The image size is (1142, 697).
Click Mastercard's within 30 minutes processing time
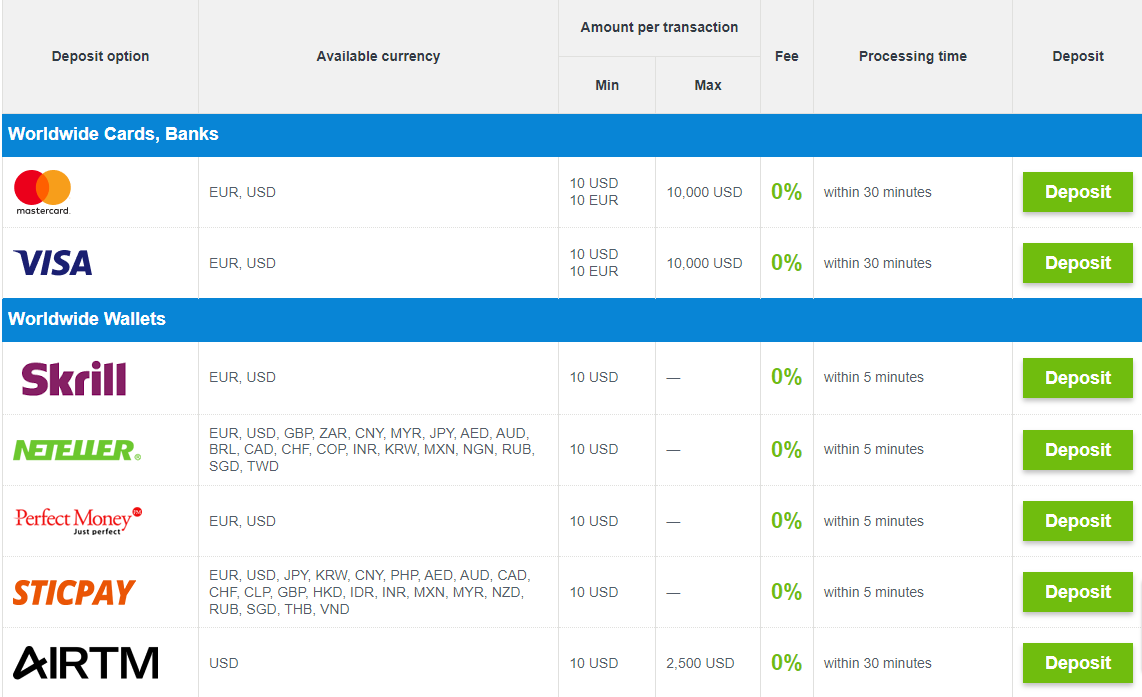coord(878,192)
